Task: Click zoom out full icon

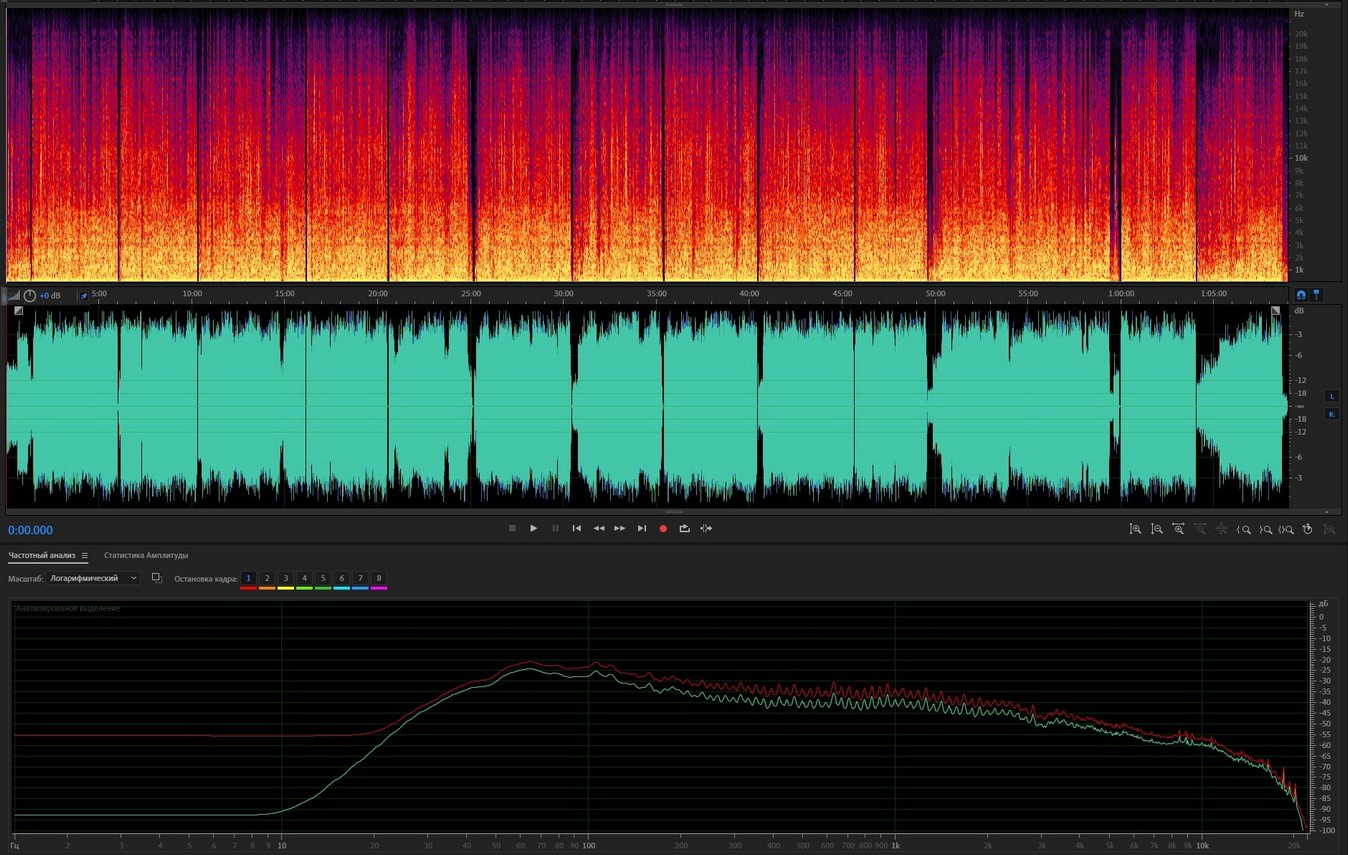Action: pyautogui.click(x=1221, y=529)
